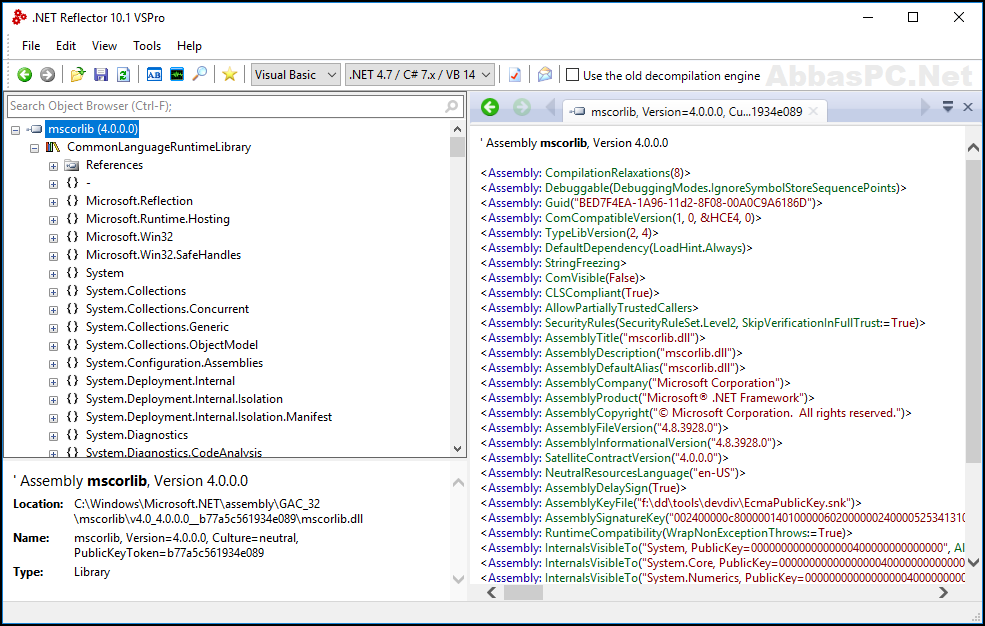
Task: Click the References folder icon
Action: click(x=72, y=165)
